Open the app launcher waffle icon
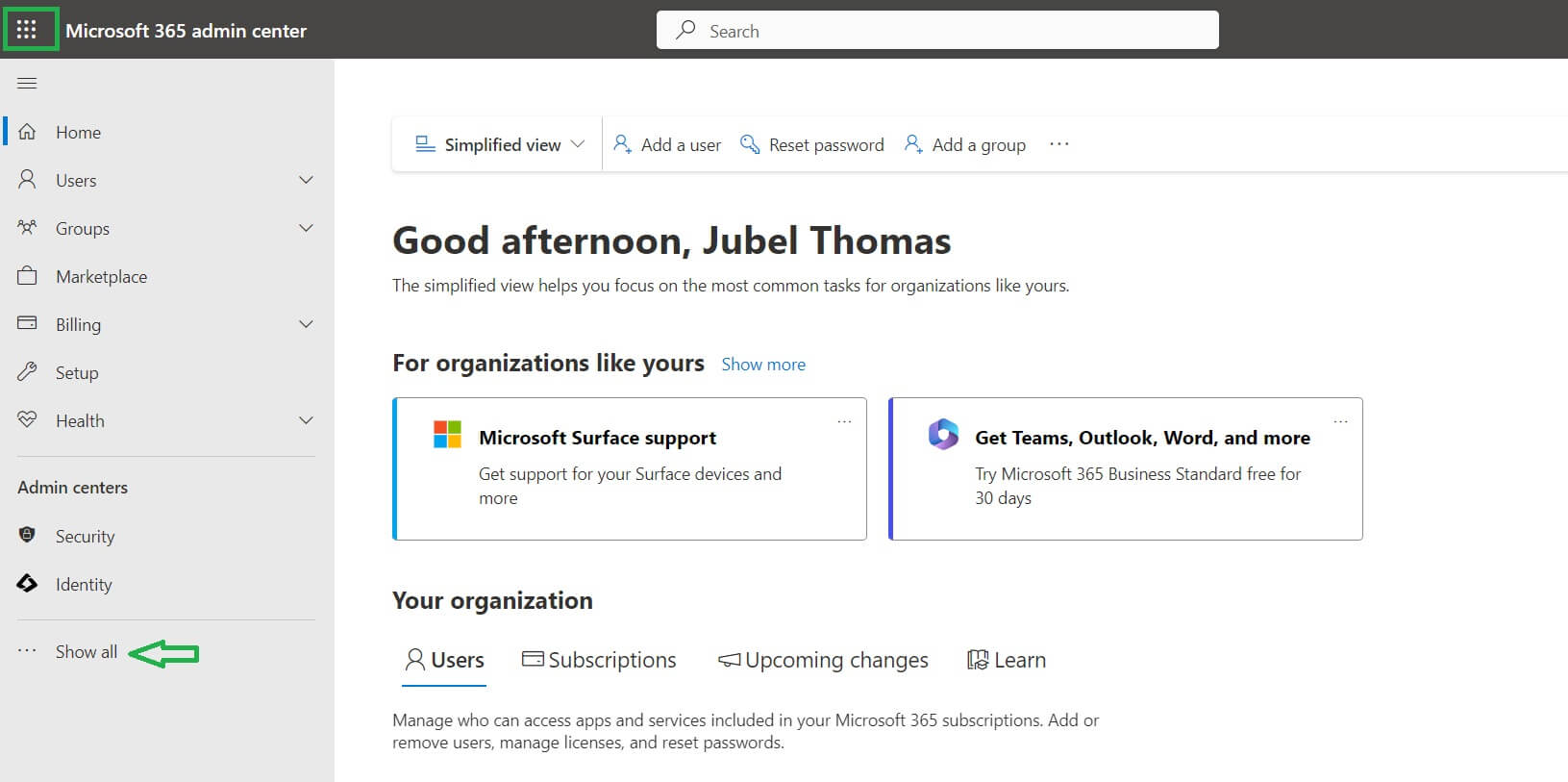This screenshot has width=1568, height=782. tap(27, 30)
